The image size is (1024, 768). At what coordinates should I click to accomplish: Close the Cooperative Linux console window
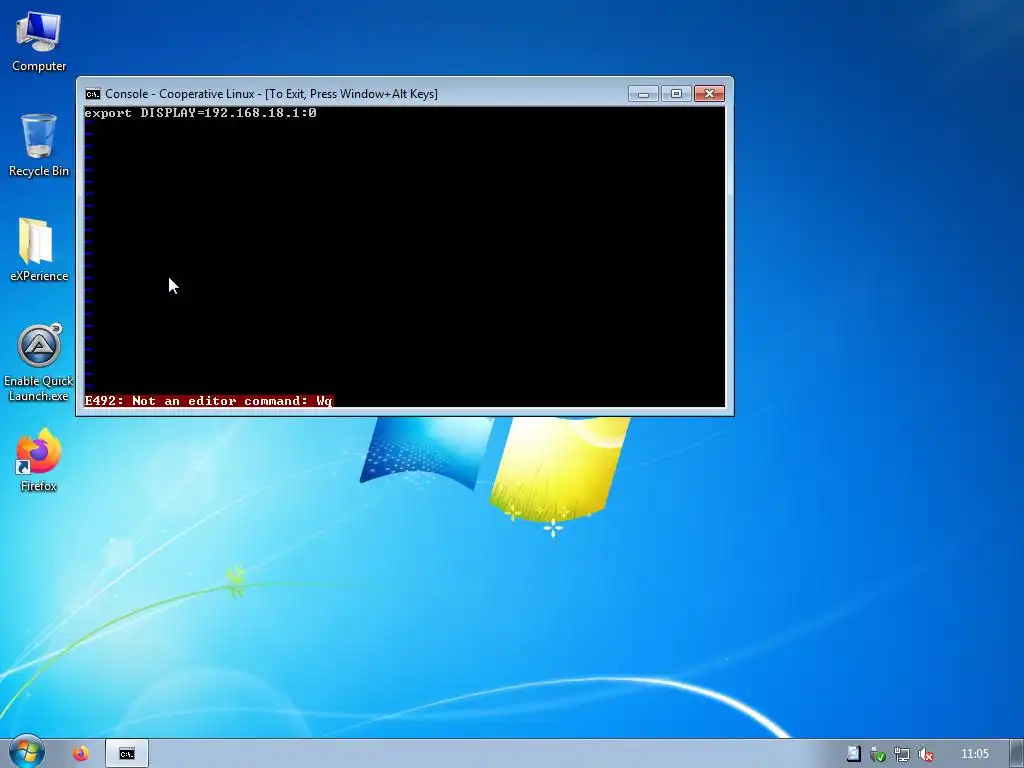click(709, 94)
